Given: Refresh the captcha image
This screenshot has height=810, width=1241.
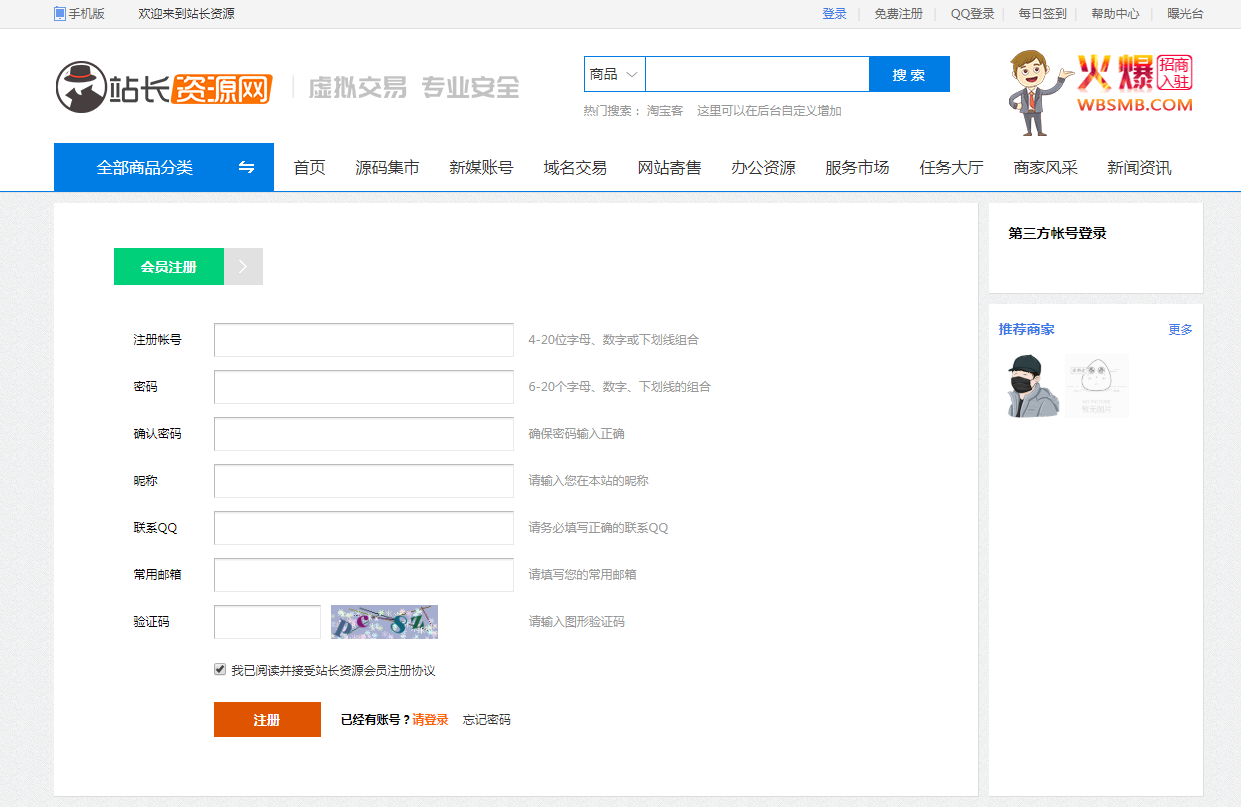Looking at the screenshot, I should click(x=384, y=622).
